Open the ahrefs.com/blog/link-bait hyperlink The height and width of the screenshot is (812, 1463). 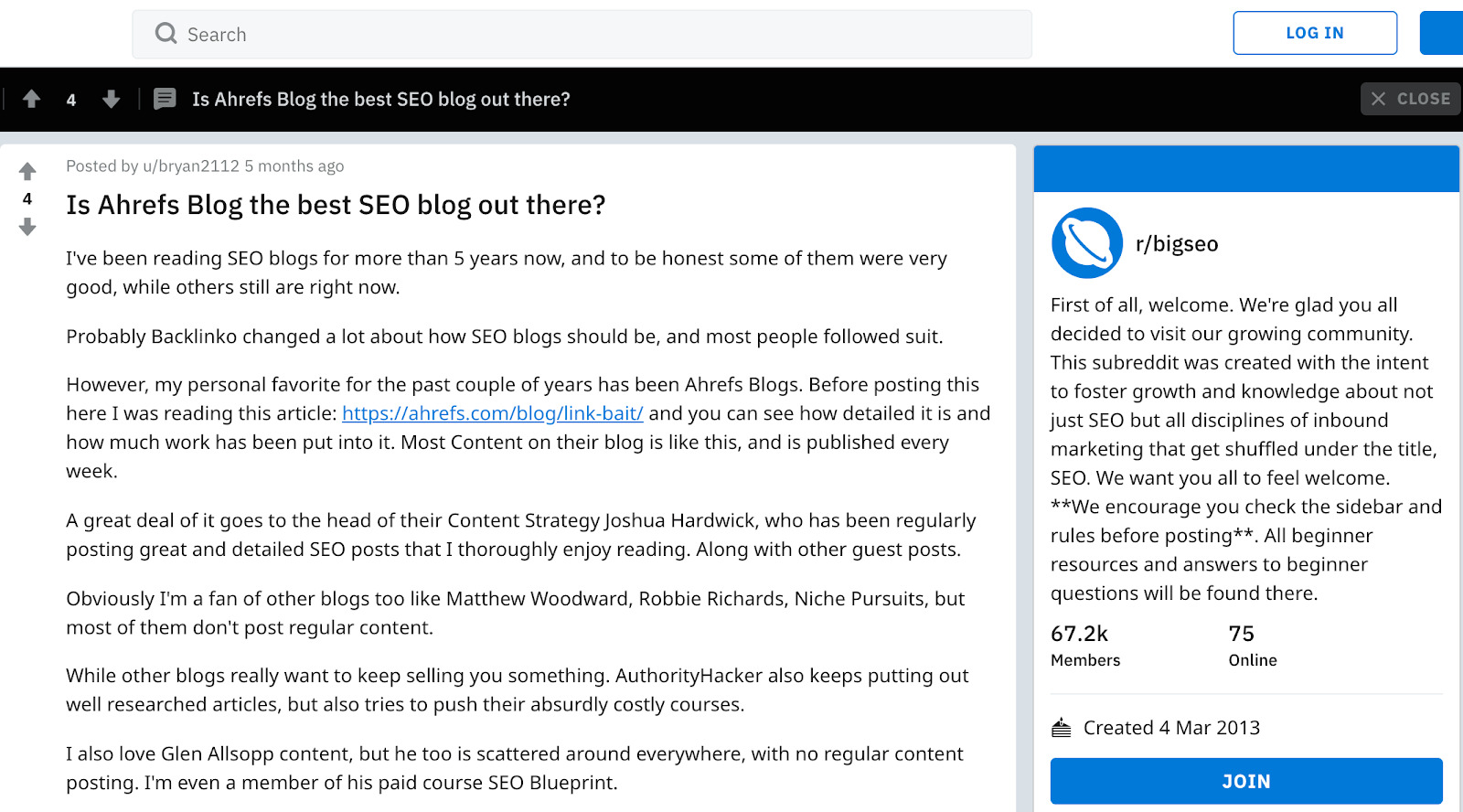point(492,413)
